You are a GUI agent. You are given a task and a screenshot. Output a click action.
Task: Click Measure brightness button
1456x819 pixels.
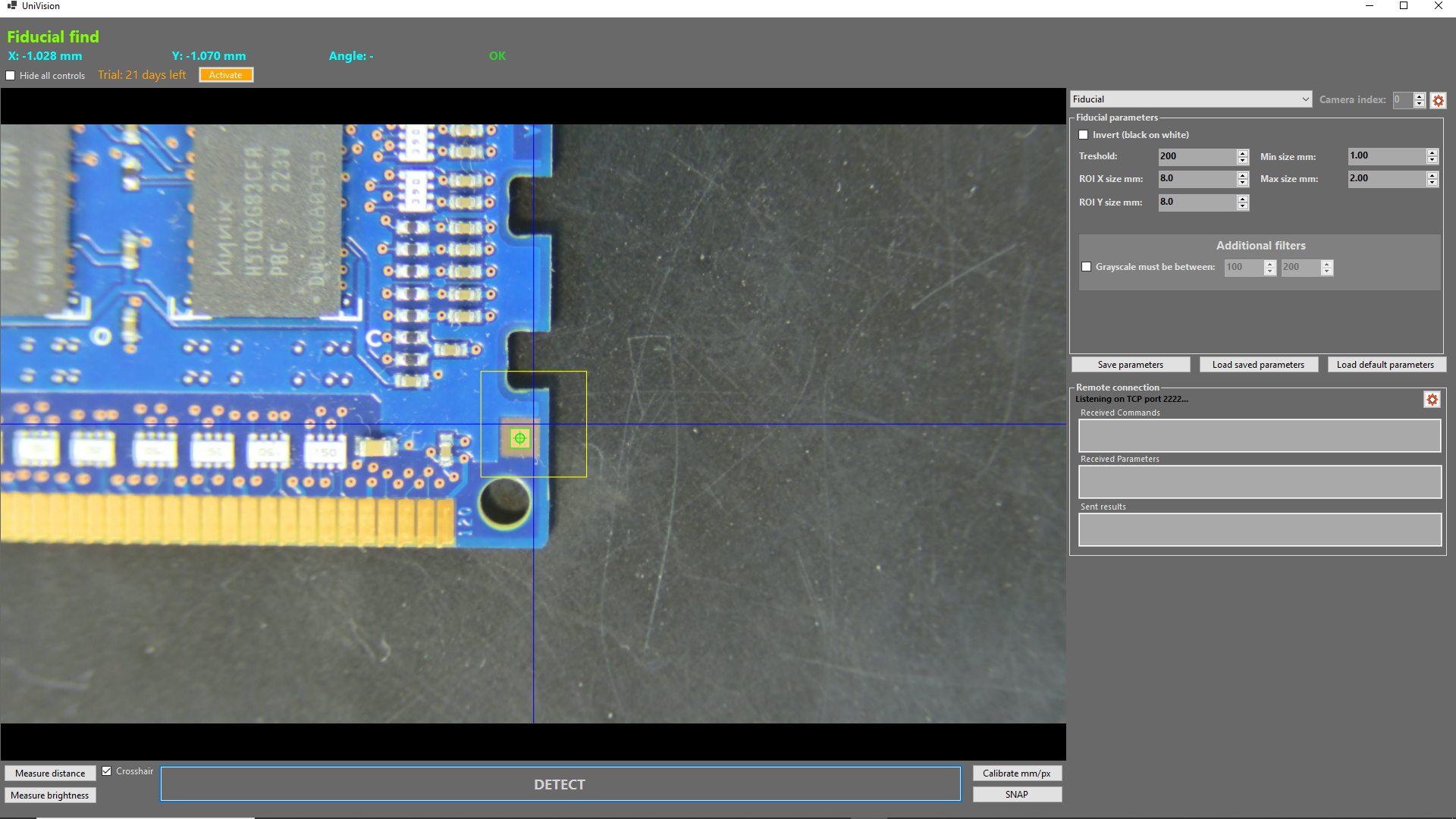point(50,795)
